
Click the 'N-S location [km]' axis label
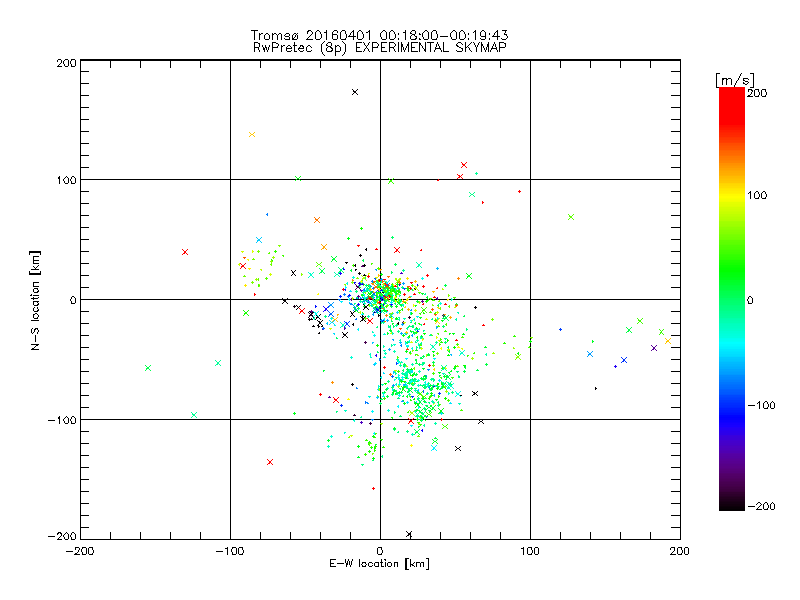pos(35,301)
